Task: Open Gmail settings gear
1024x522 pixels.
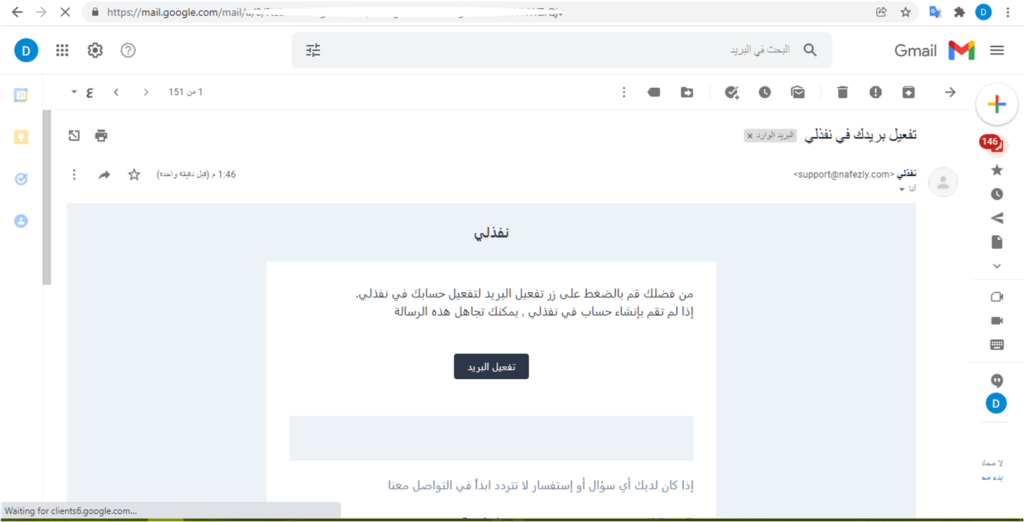Action: click(95, 50)
